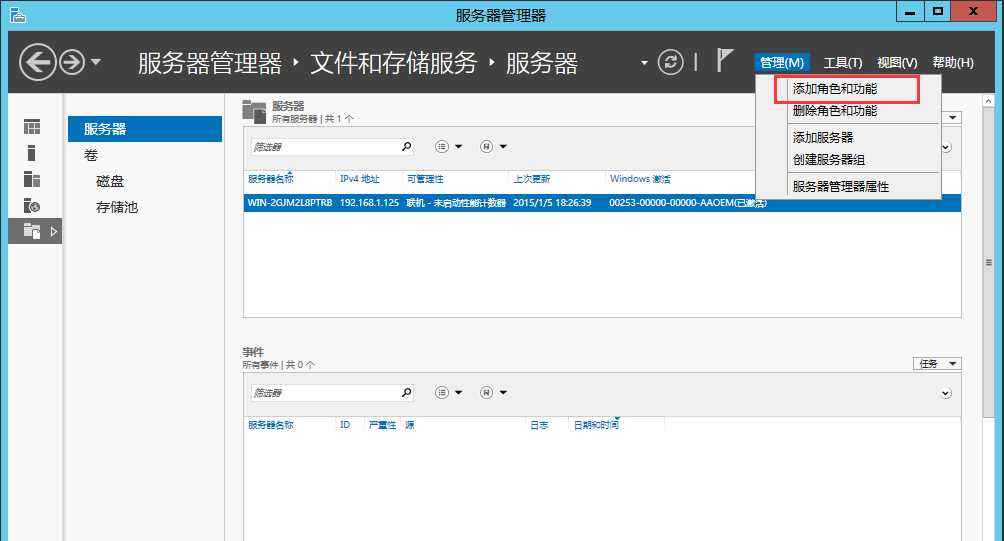Open save query dropdown arrow in servers panel
1004x541 pixels.
coord(503,147)
